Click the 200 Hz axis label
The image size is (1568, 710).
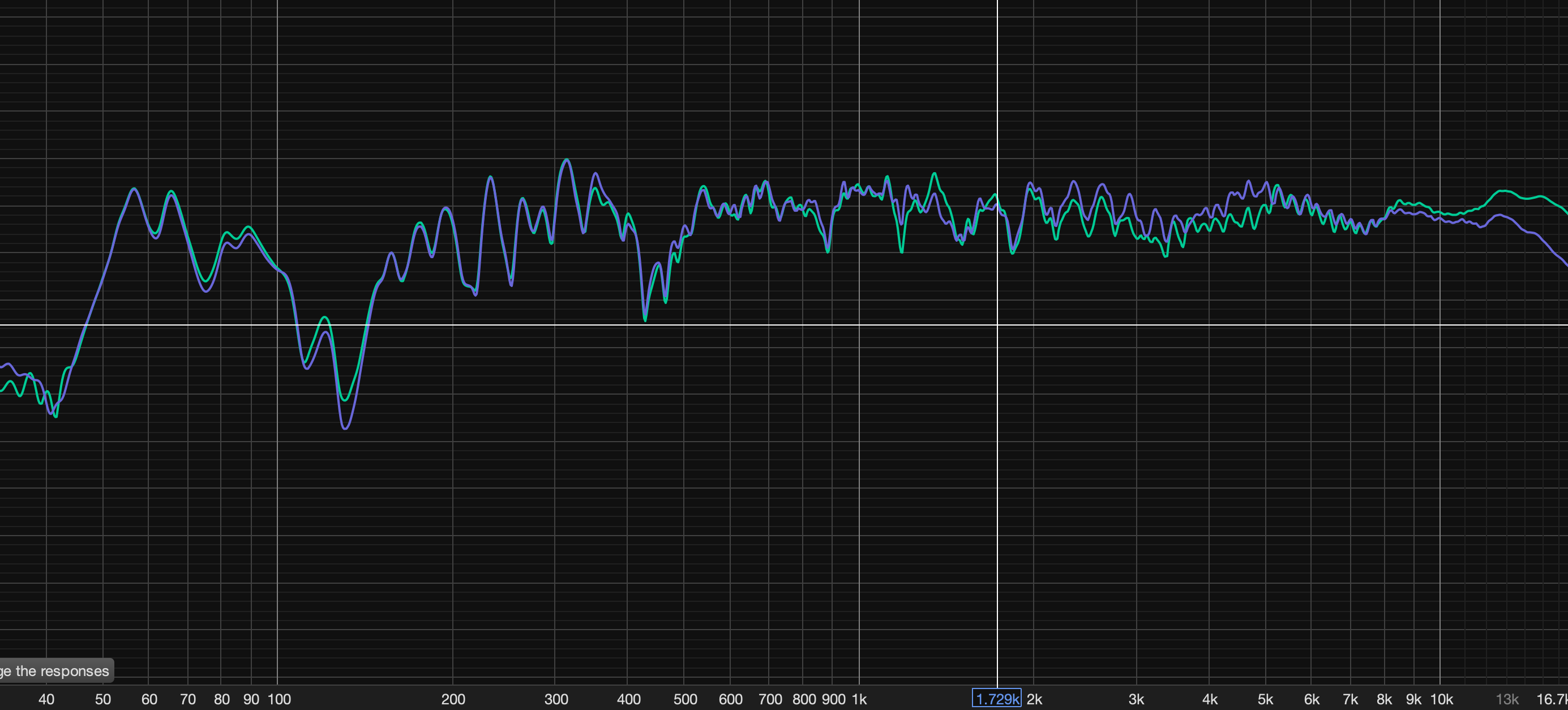pos(453,699)
